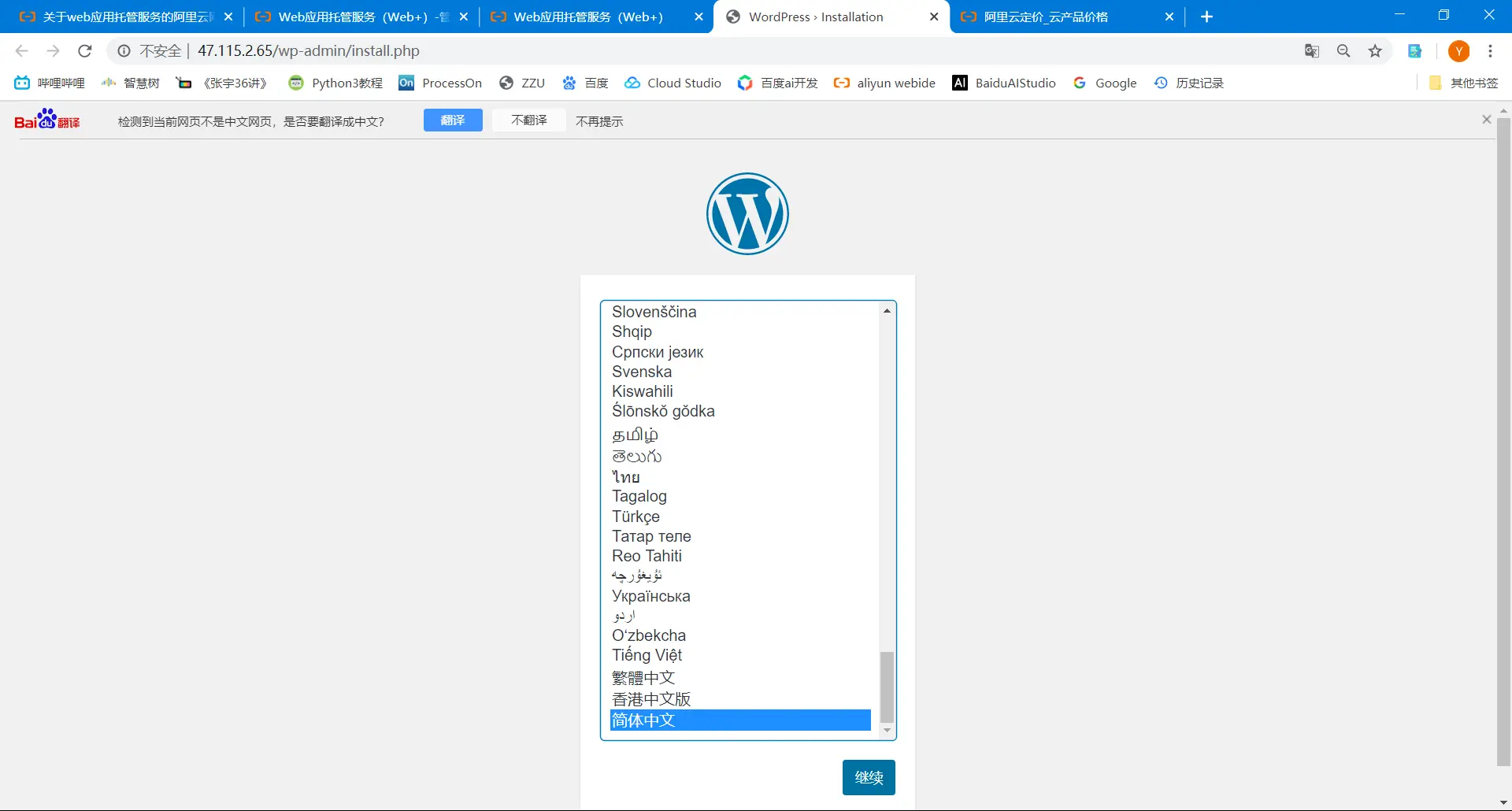
Task: Select the Українська language option
Action: click(740, 596)
